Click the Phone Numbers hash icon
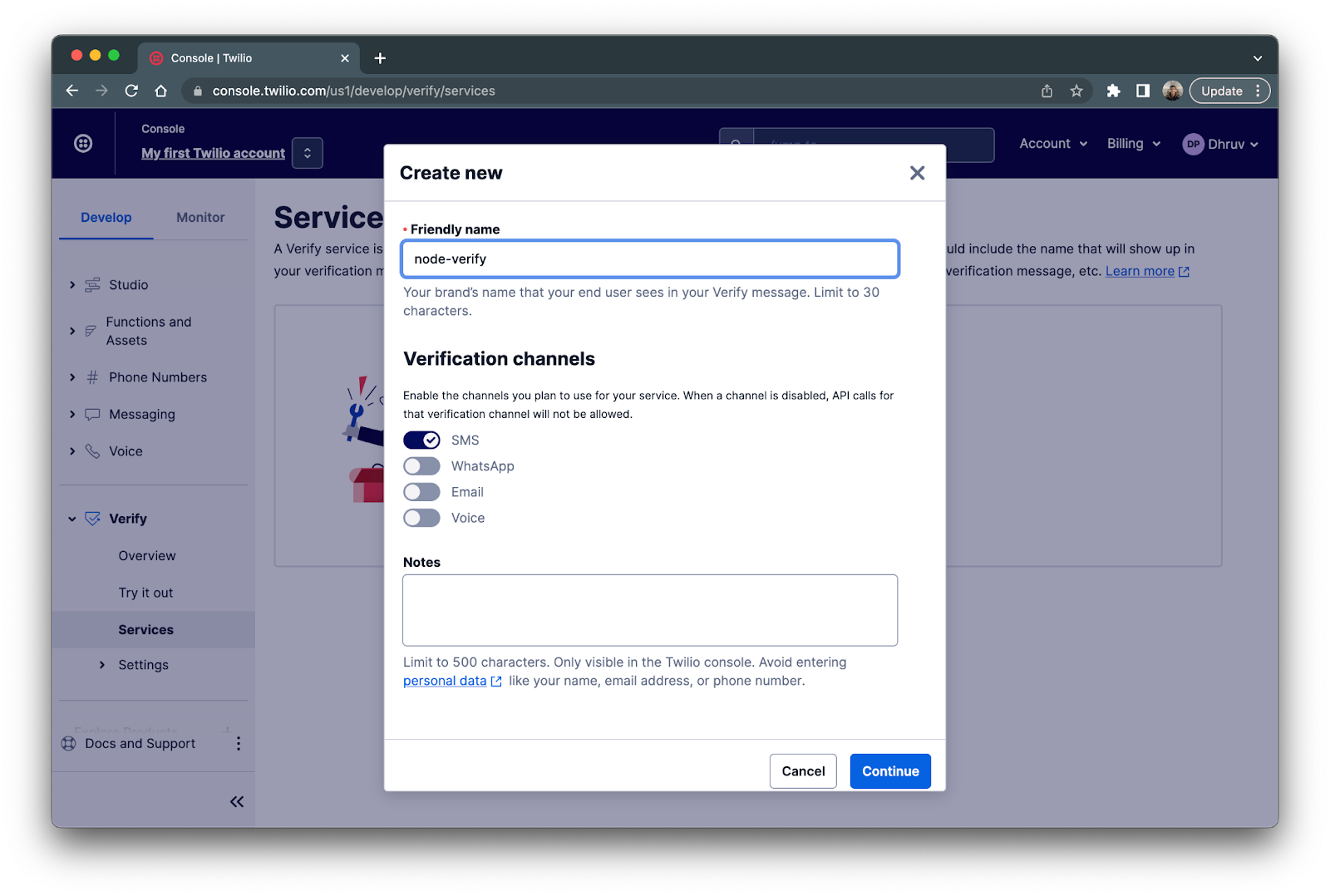 coord(92,377)
